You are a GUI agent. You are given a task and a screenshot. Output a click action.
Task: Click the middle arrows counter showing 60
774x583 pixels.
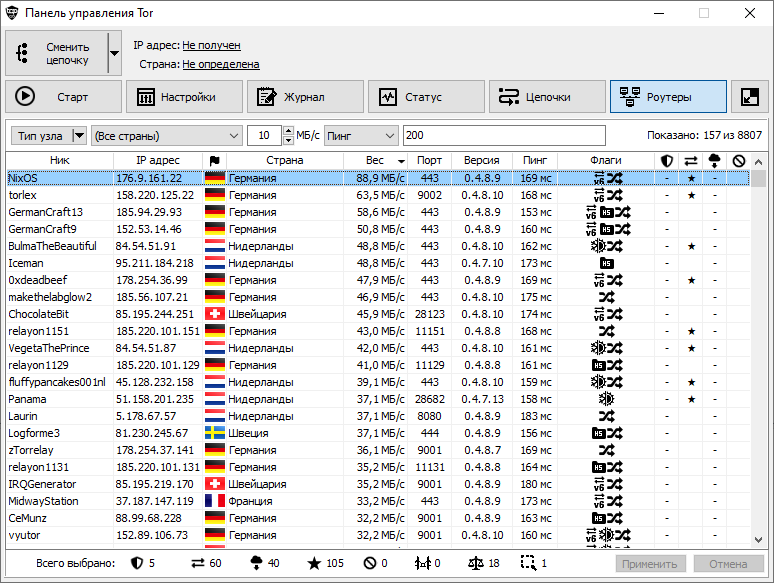point(206,563)
